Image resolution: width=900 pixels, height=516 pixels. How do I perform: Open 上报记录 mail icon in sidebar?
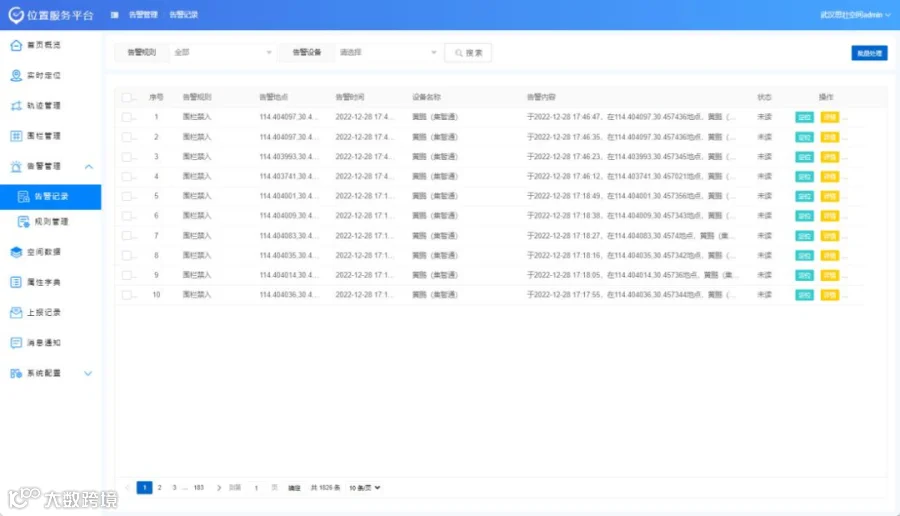pyautogui.click(x=16, y=312)
